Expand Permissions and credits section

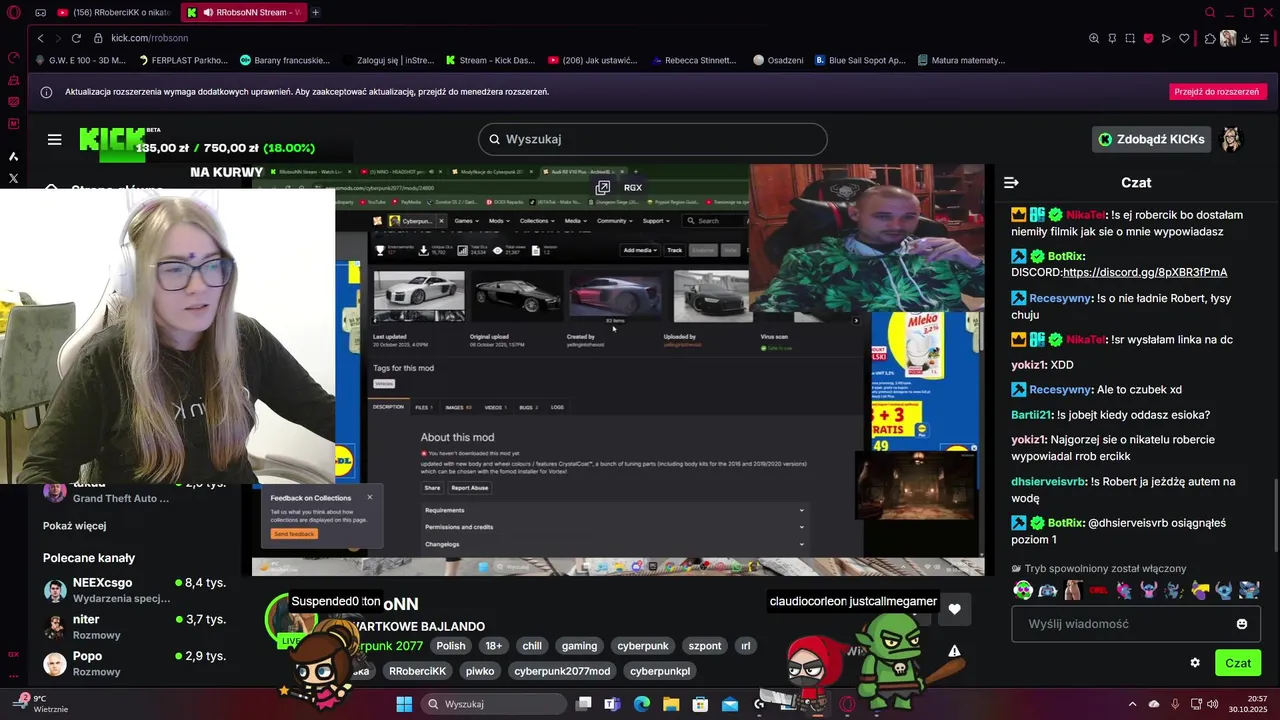click(x=614, y=527)
